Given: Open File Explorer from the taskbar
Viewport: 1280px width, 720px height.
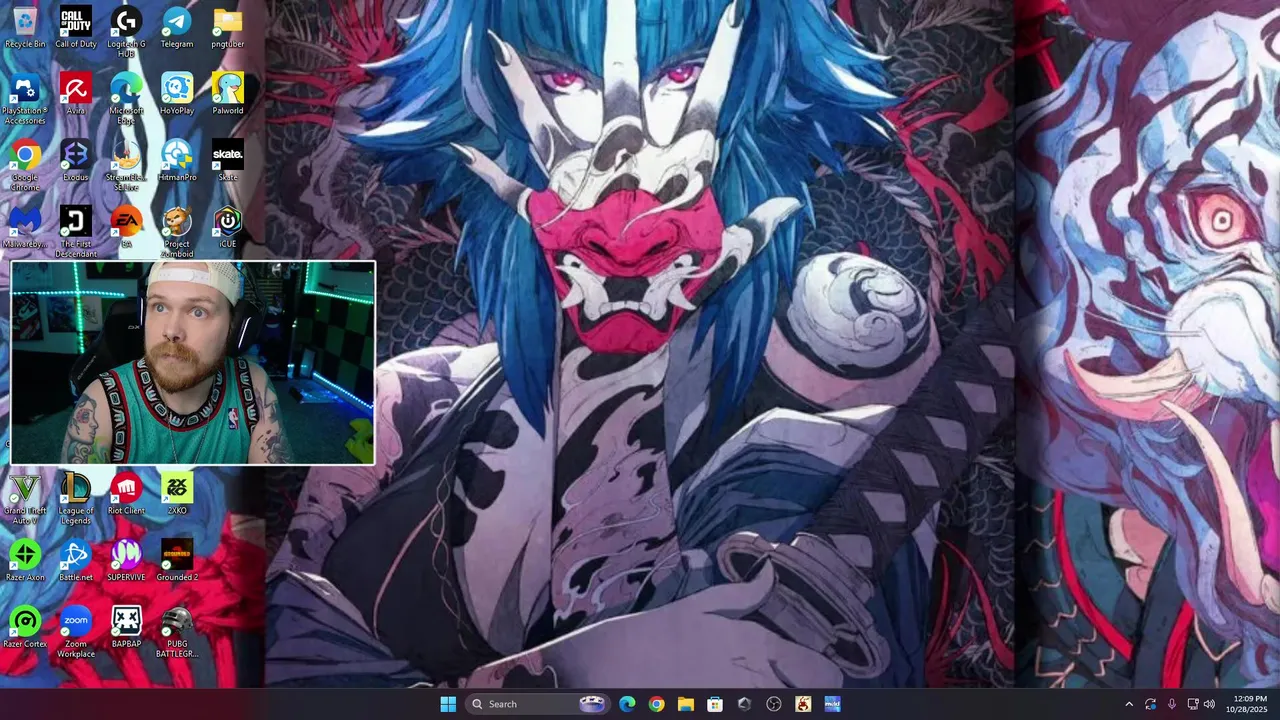Looking at the screenshot, I should 685,704.
